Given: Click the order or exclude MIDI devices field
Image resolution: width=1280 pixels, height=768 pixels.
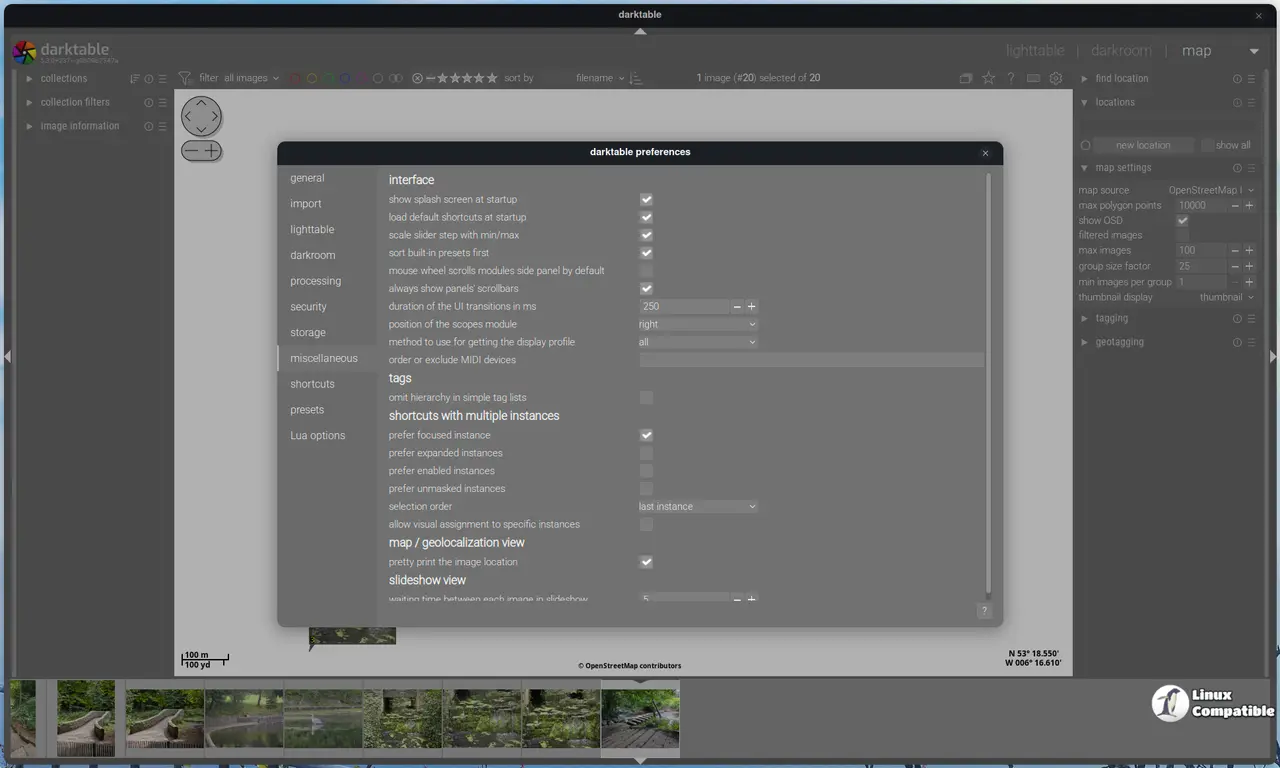Looking at the screenshot, I should coord(811,360).
